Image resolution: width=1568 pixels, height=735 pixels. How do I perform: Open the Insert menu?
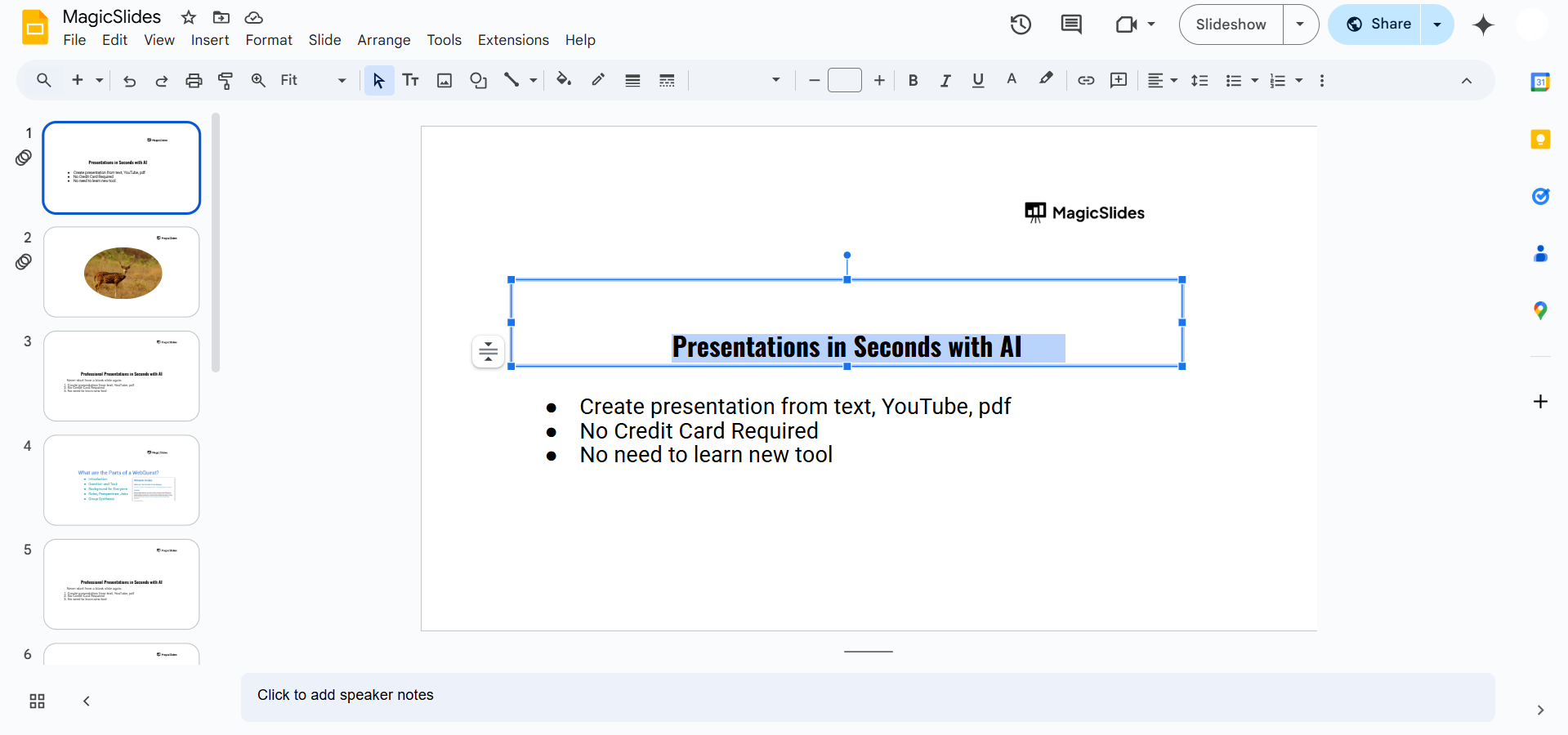(210, 40)
